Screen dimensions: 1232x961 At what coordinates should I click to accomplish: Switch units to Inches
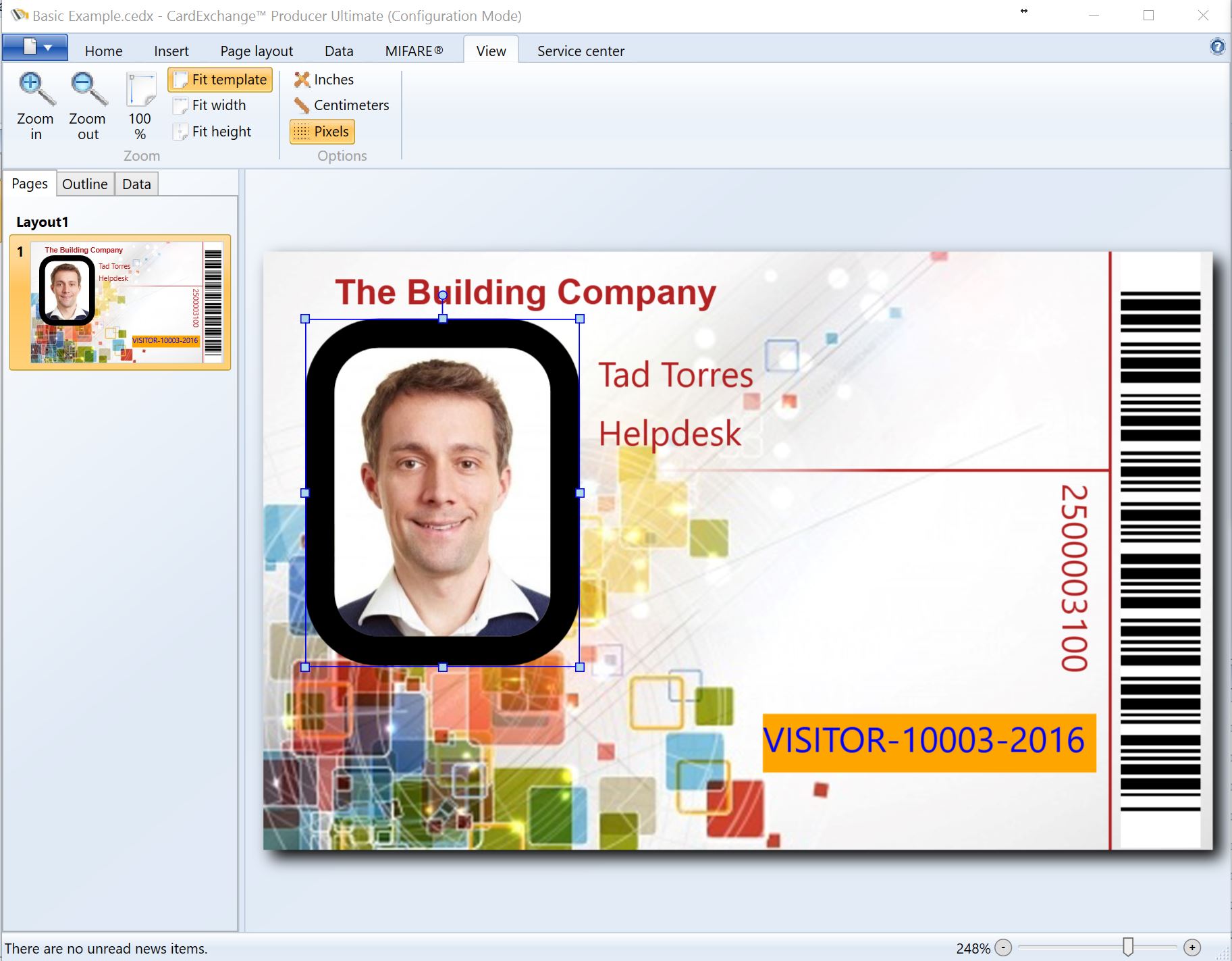click(324, 80)
